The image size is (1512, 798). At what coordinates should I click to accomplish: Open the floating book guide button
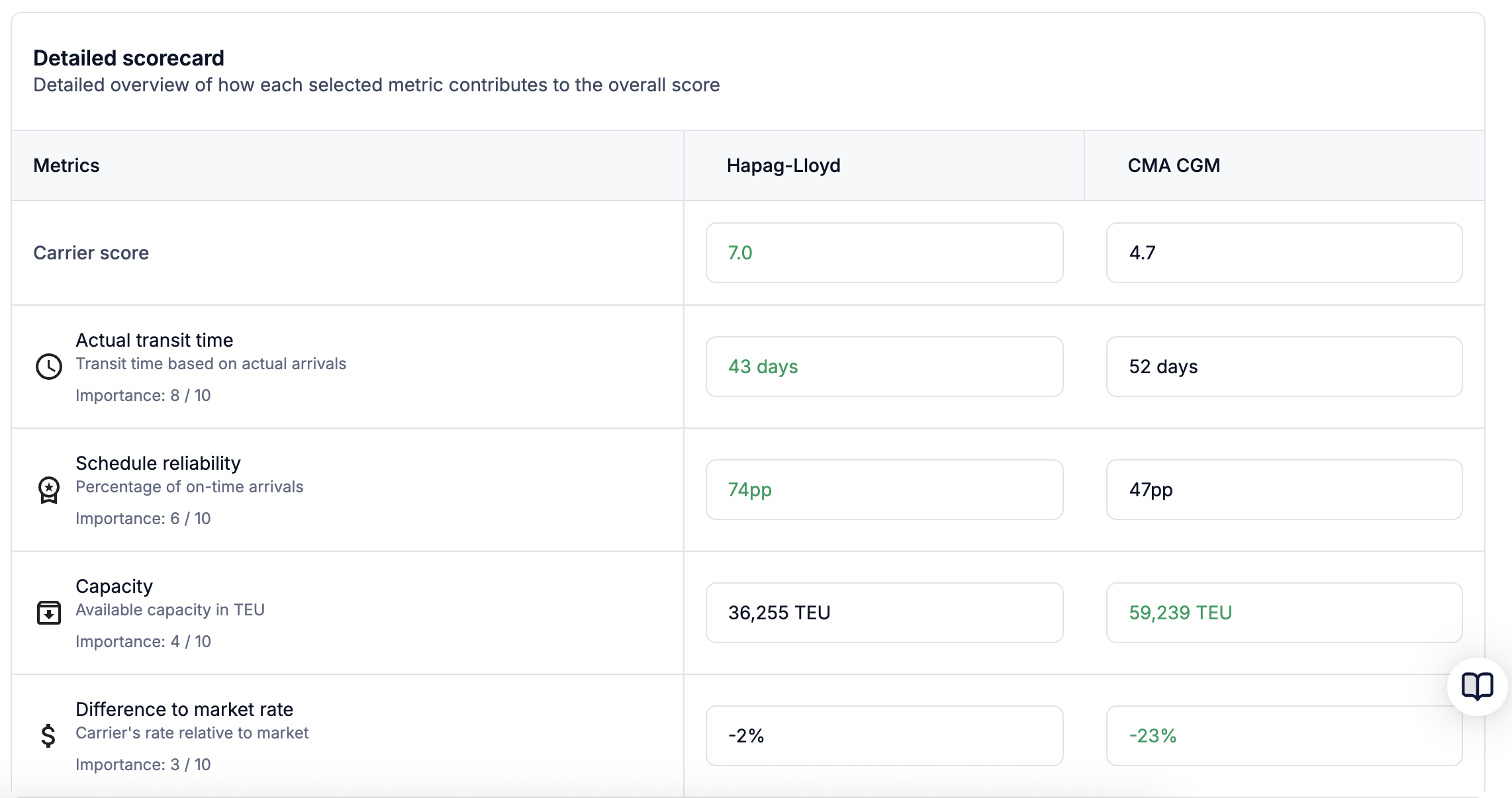click(x=1477, y=686)
